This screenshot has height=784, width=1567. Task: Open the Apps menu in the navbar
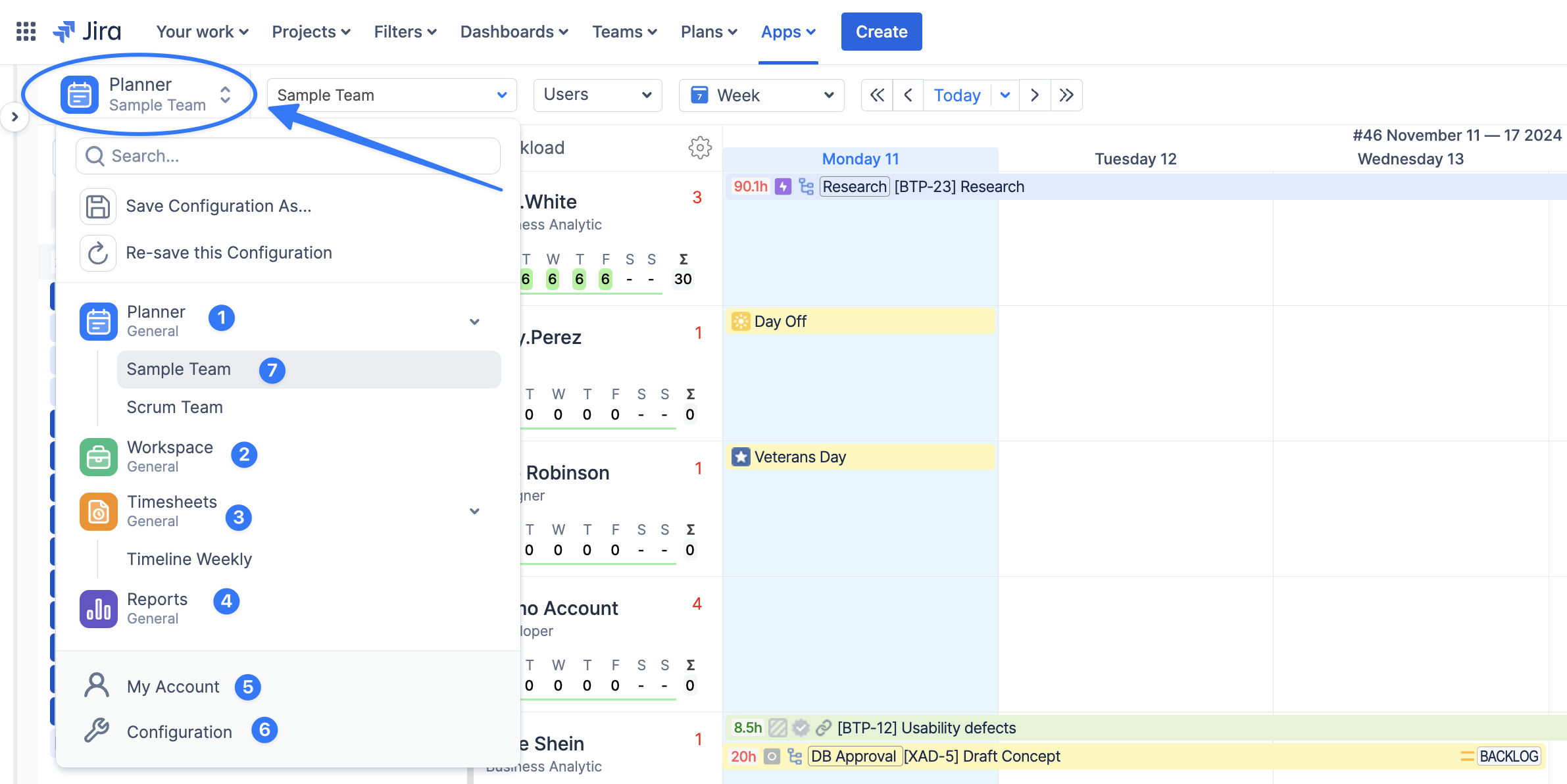point(788,32)
